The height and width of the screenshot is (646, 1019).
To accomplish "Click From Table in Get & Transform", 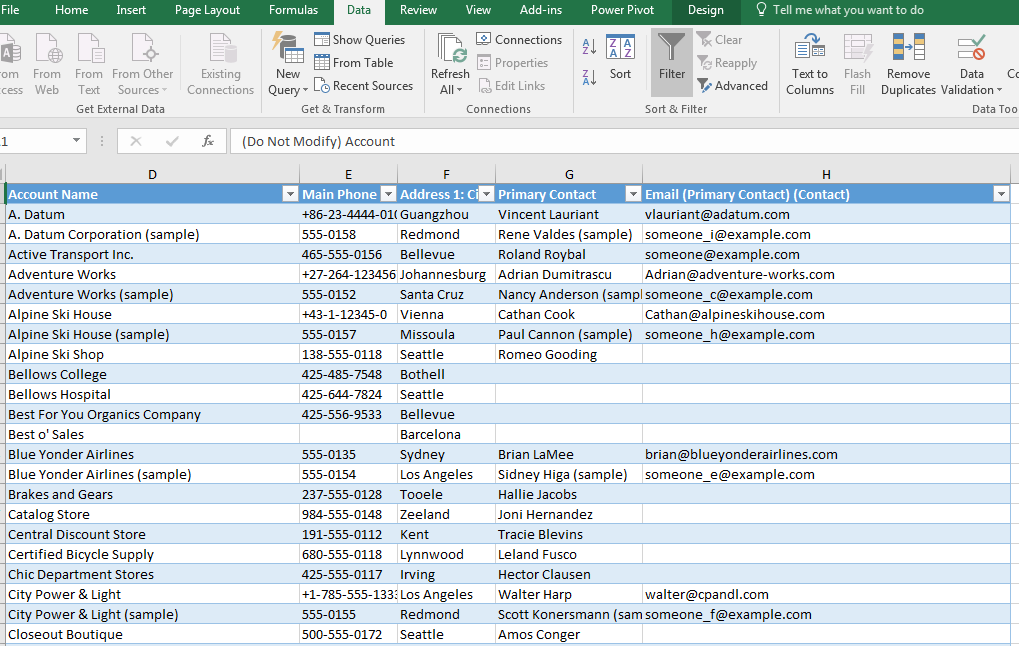I will 354,63.
